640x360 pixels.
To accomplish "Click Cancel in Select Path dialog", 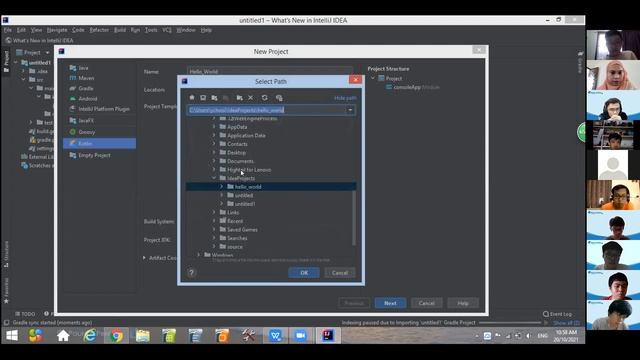I will pos(340,273).
